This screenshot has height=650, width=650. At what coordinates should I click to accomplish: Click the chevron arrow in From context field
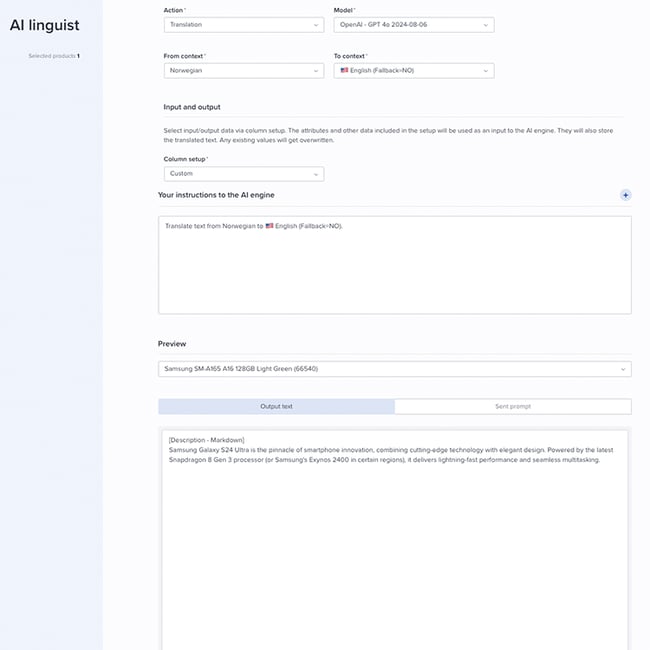(316, 71)
